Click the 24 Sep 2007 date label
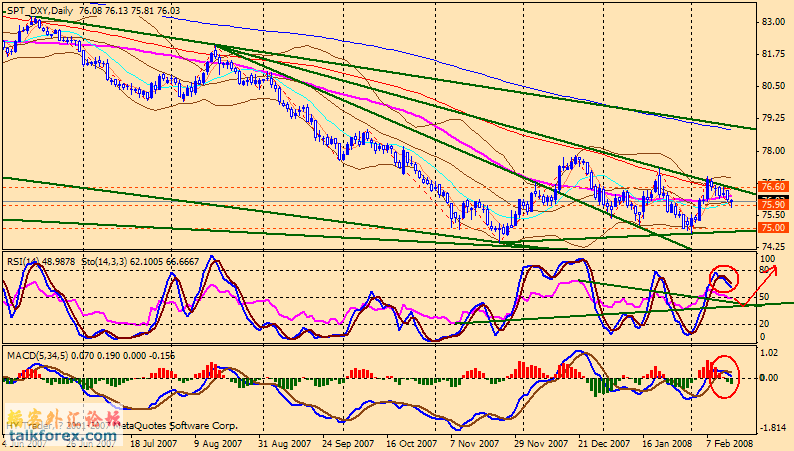This screenshot has width=794, height=451. click(348, 443)
